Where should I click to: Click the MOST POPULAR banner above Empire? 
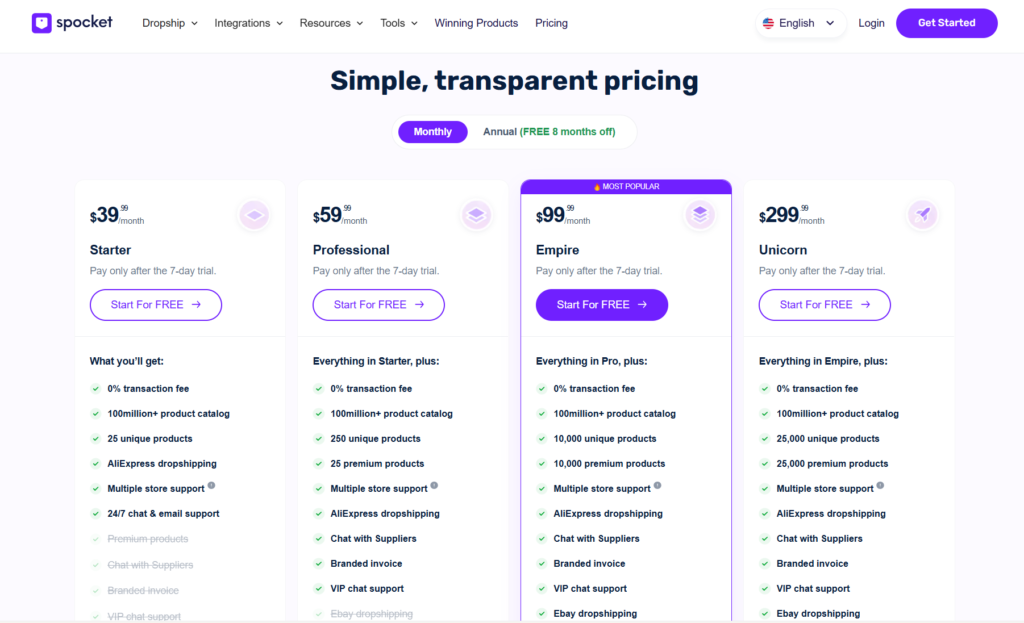pyautogui.click(x=625, y=186)
